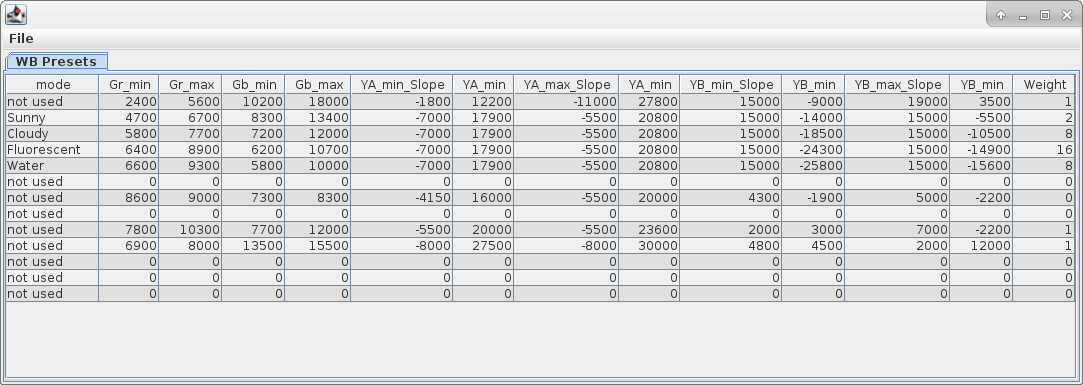Select Sunny's -14000 cell
This screenshot has height=385, width=1083.
(x=814, y=118)
